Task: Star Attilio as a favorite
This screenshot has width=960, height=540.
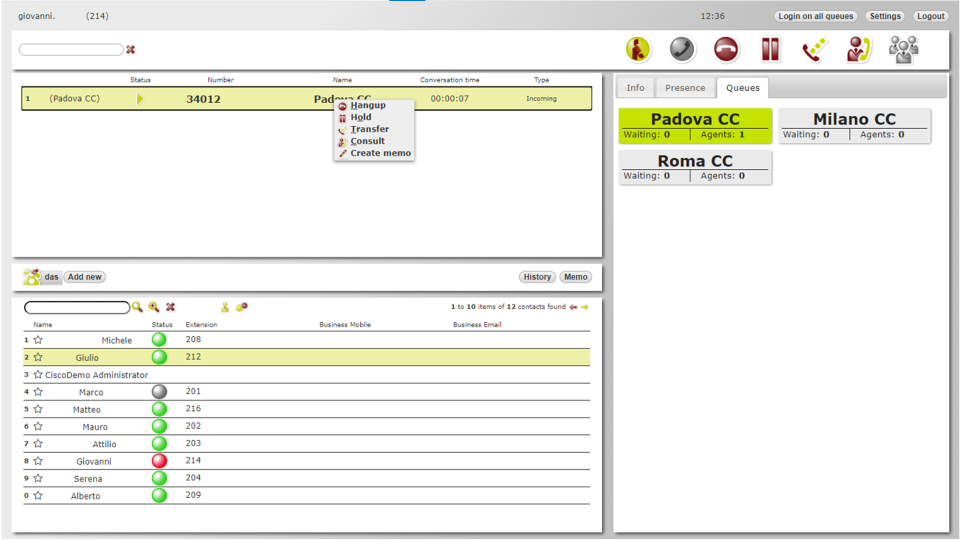Action: click(38, 443)
